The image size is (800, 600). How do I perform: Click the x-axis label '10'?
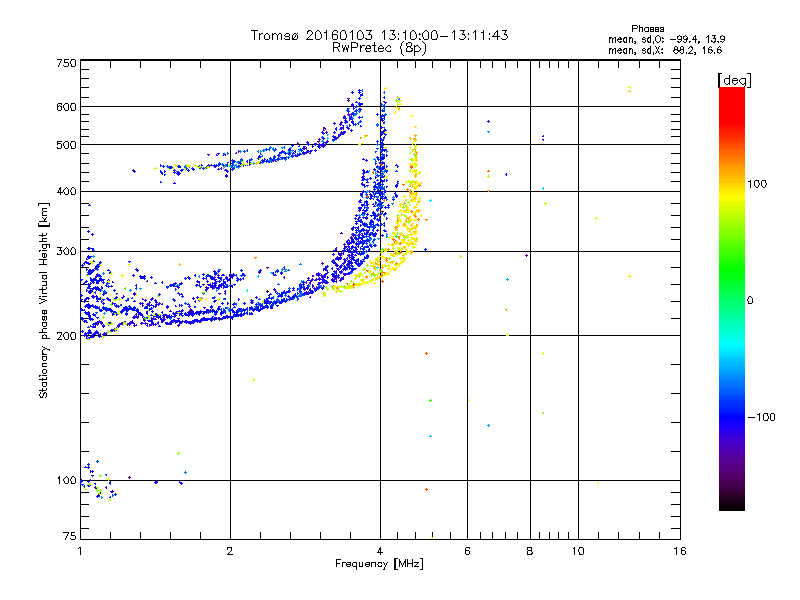(x=578, y=551)
